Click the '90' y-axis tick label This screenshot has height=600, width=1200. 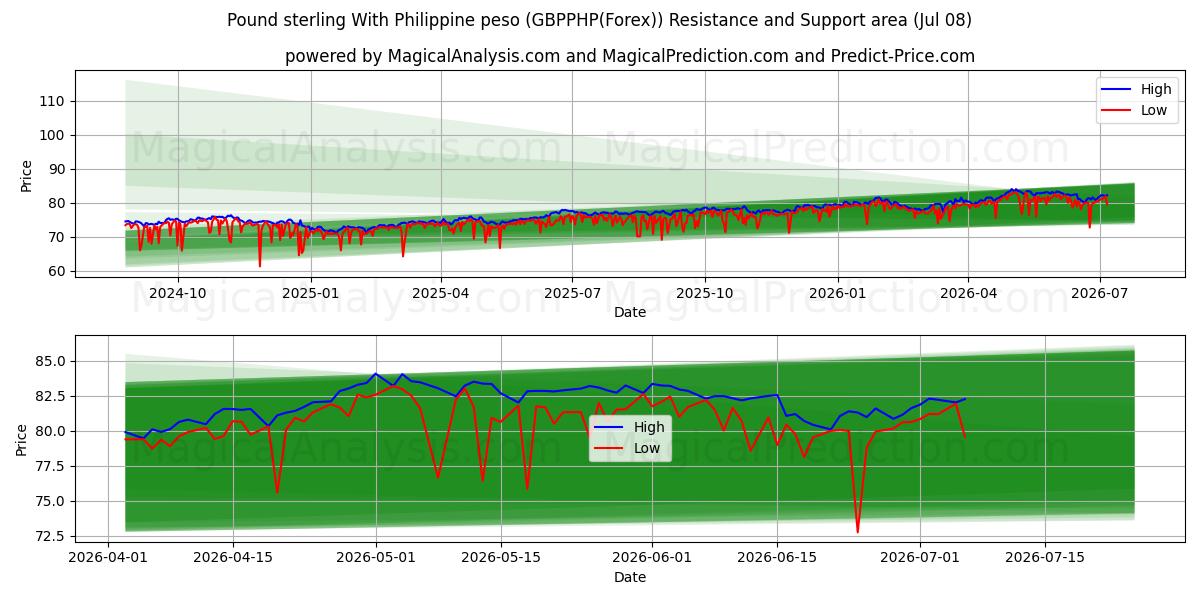(58, 169)
